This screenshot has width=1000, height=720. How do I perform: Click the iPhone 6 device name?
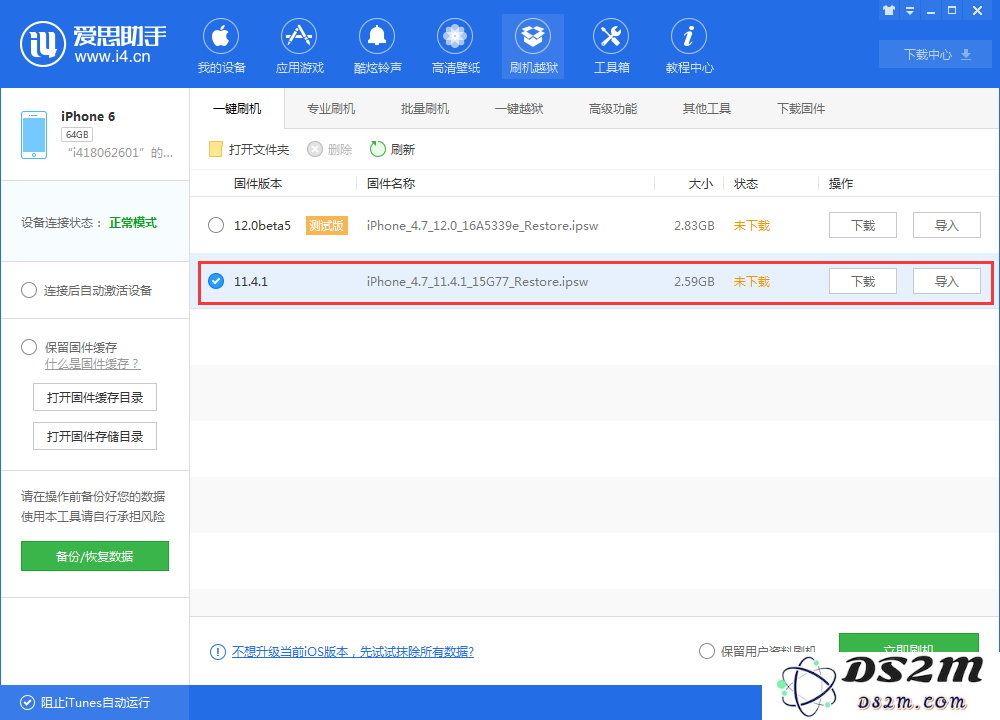(x=88, y=116)
